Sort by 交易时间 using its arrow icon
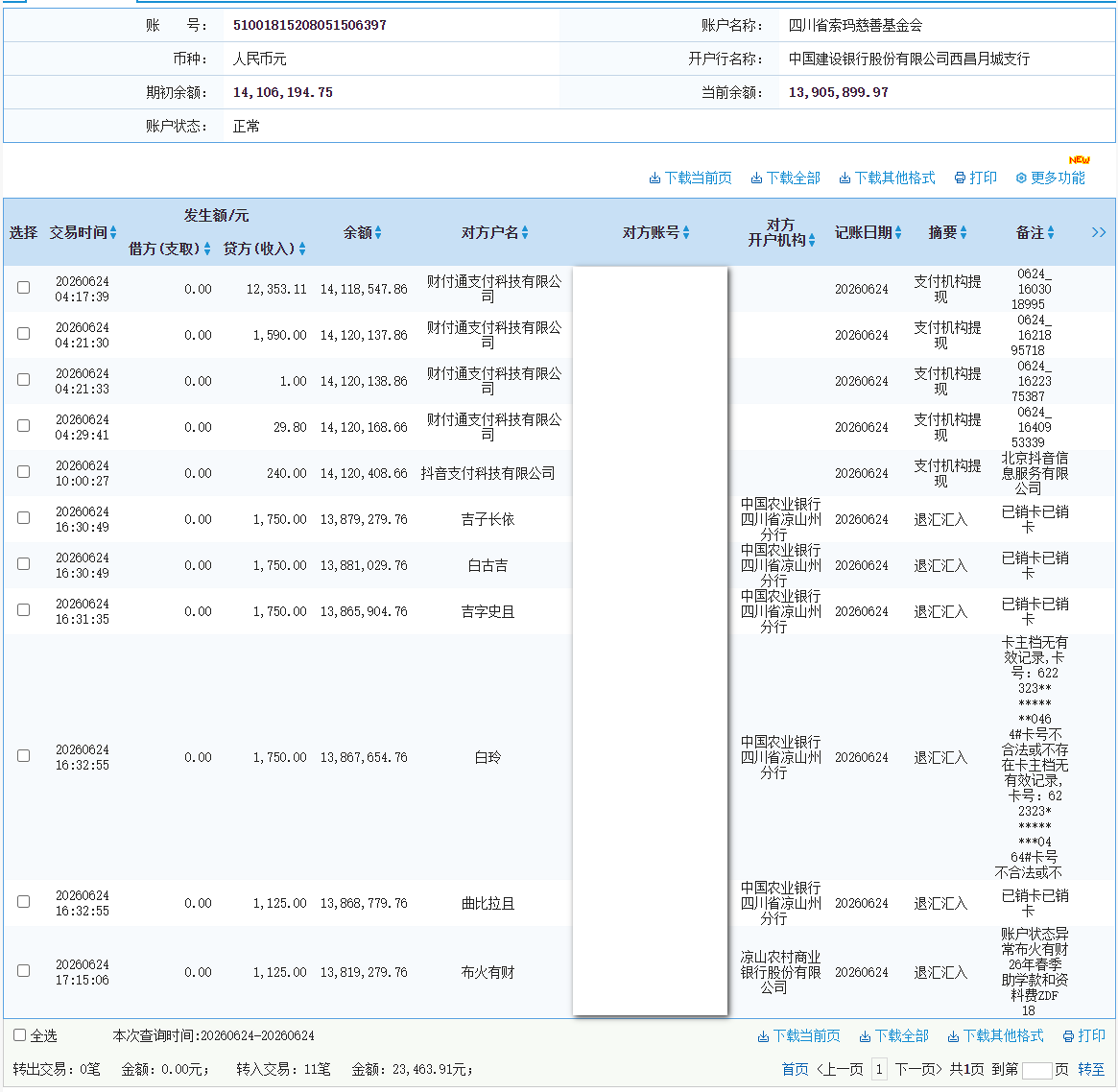The image size is (1118, 1092). 113,232
